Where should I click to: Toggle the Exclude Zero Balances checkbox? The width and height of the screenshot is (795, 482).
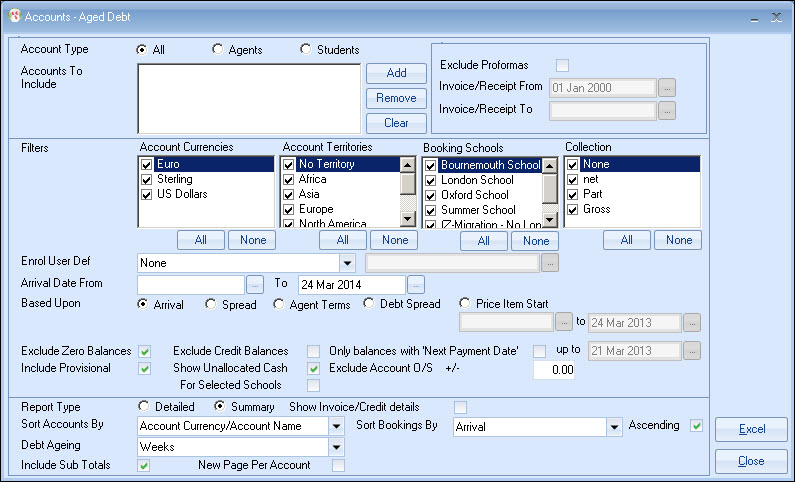pos(145,351)
